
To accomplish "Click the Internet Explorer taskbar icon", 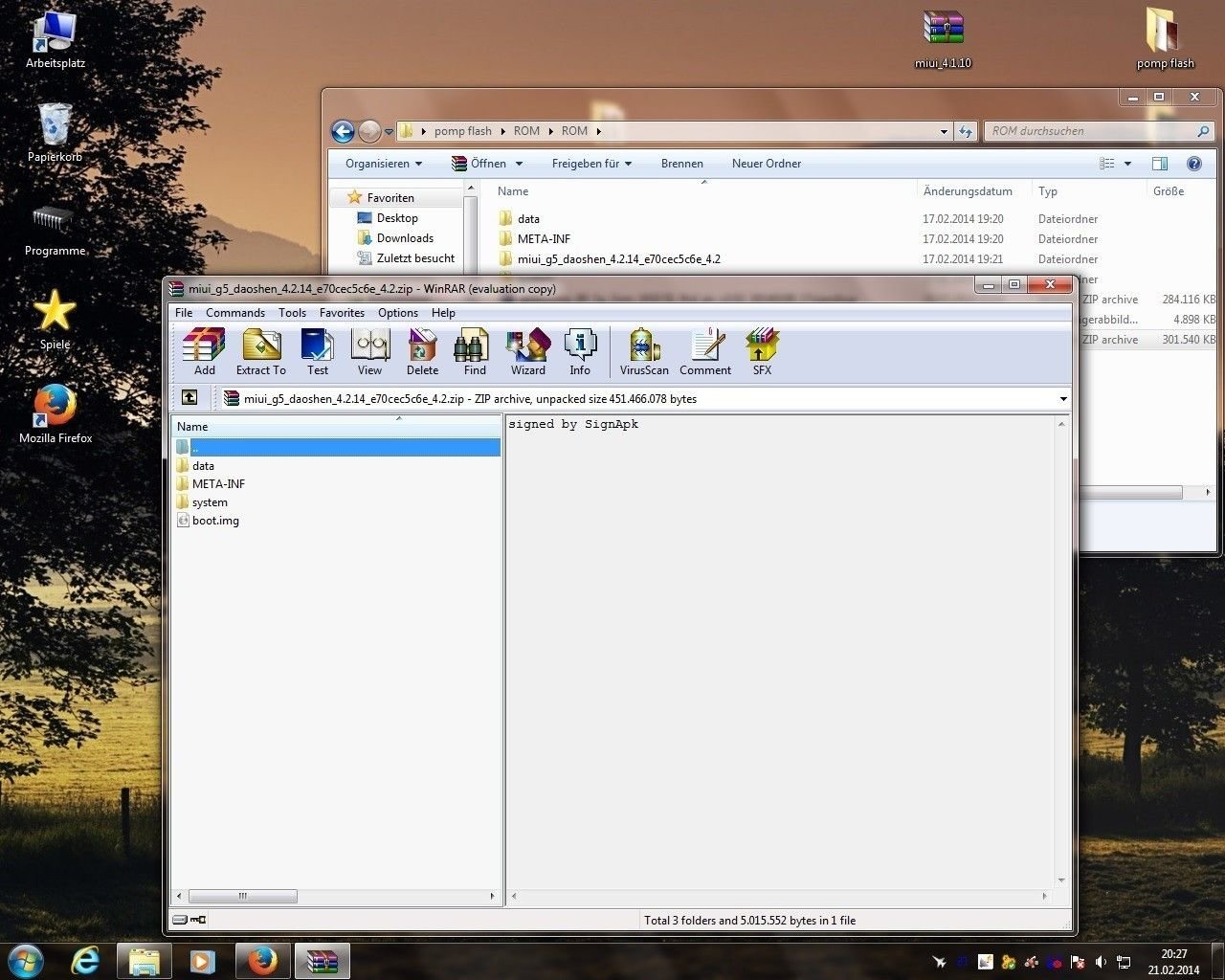I will [86, 961].
